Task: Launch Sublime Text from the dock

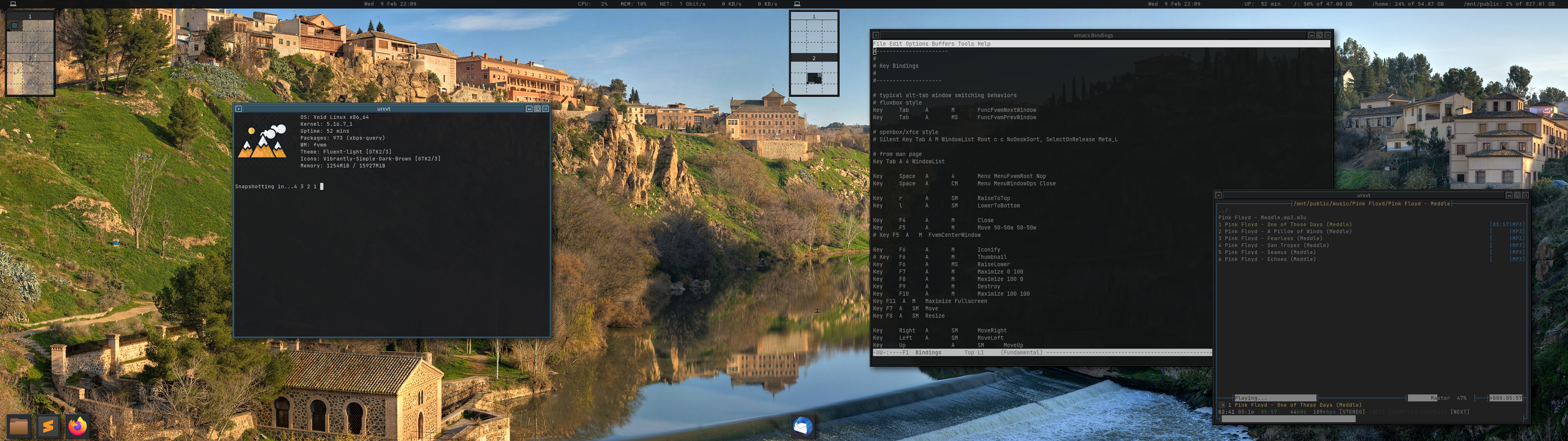Action: point(48,426)
